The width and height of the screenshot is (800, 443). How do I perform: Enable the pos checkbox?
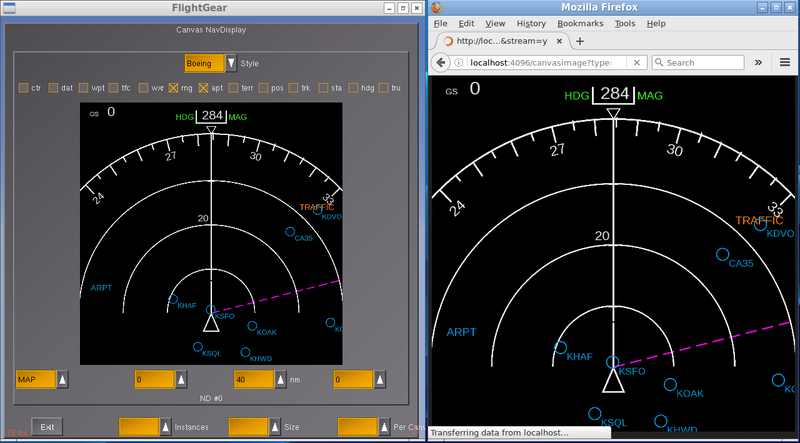click(263, 88)
